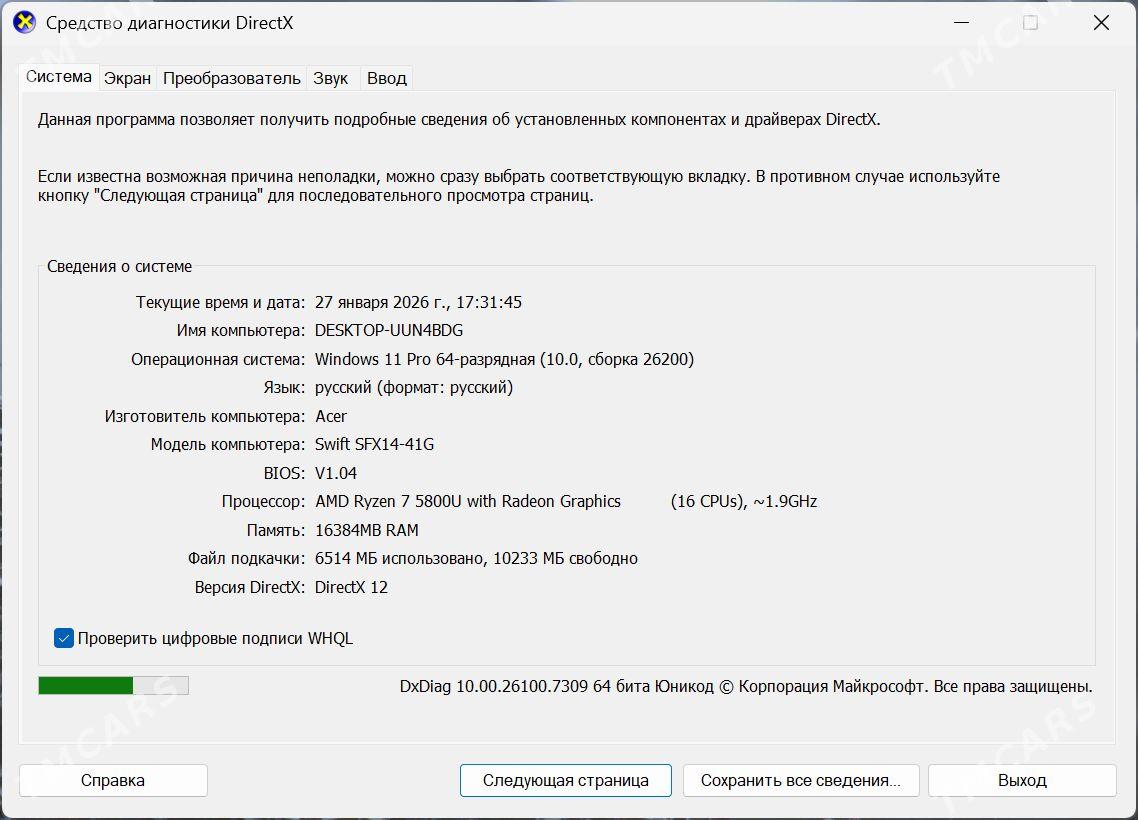Click Сохранить все сведения button
1138x820 pixels.
click(800, 780)
